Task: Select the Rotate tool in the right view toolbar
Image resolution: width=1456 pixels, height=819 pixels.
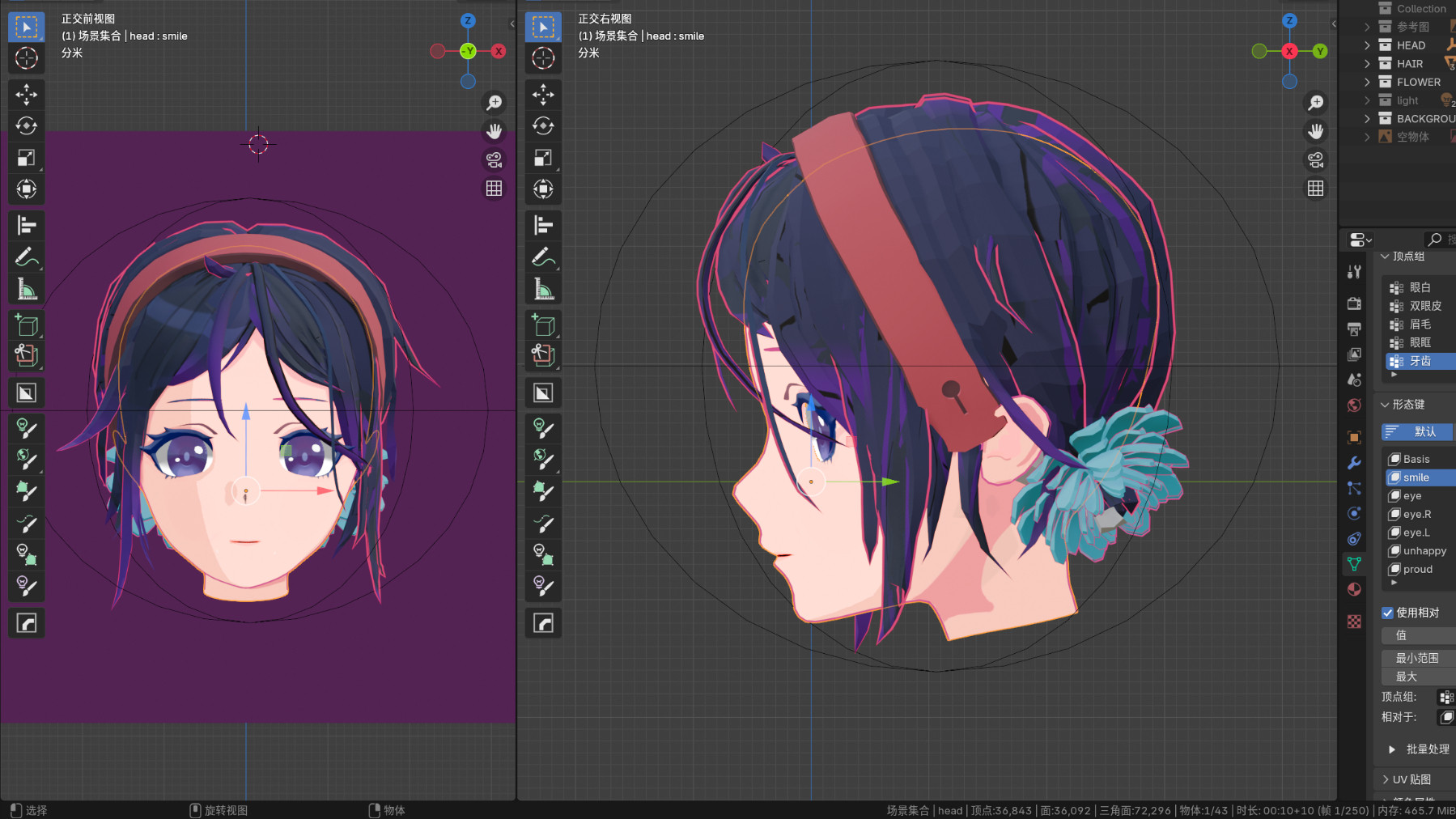Action: 543,126
